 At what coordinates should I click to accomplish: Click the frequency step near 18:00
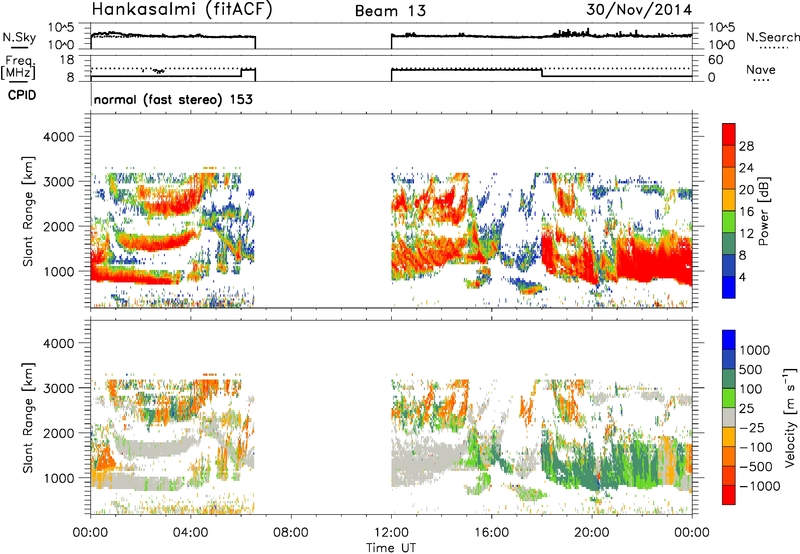click(541, 72)
